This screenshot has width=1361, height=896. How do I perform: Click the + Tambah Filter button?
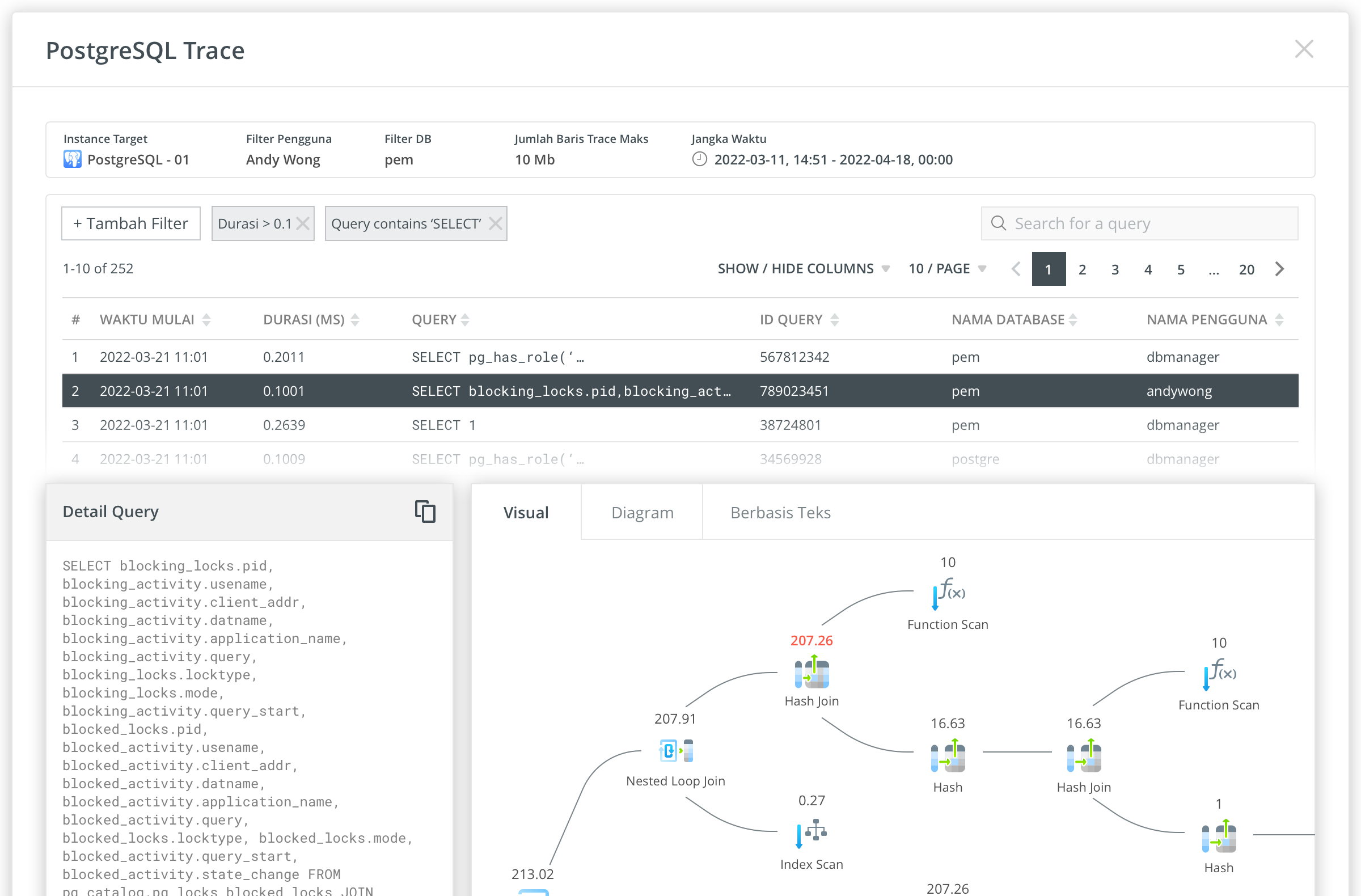[130, 223]
